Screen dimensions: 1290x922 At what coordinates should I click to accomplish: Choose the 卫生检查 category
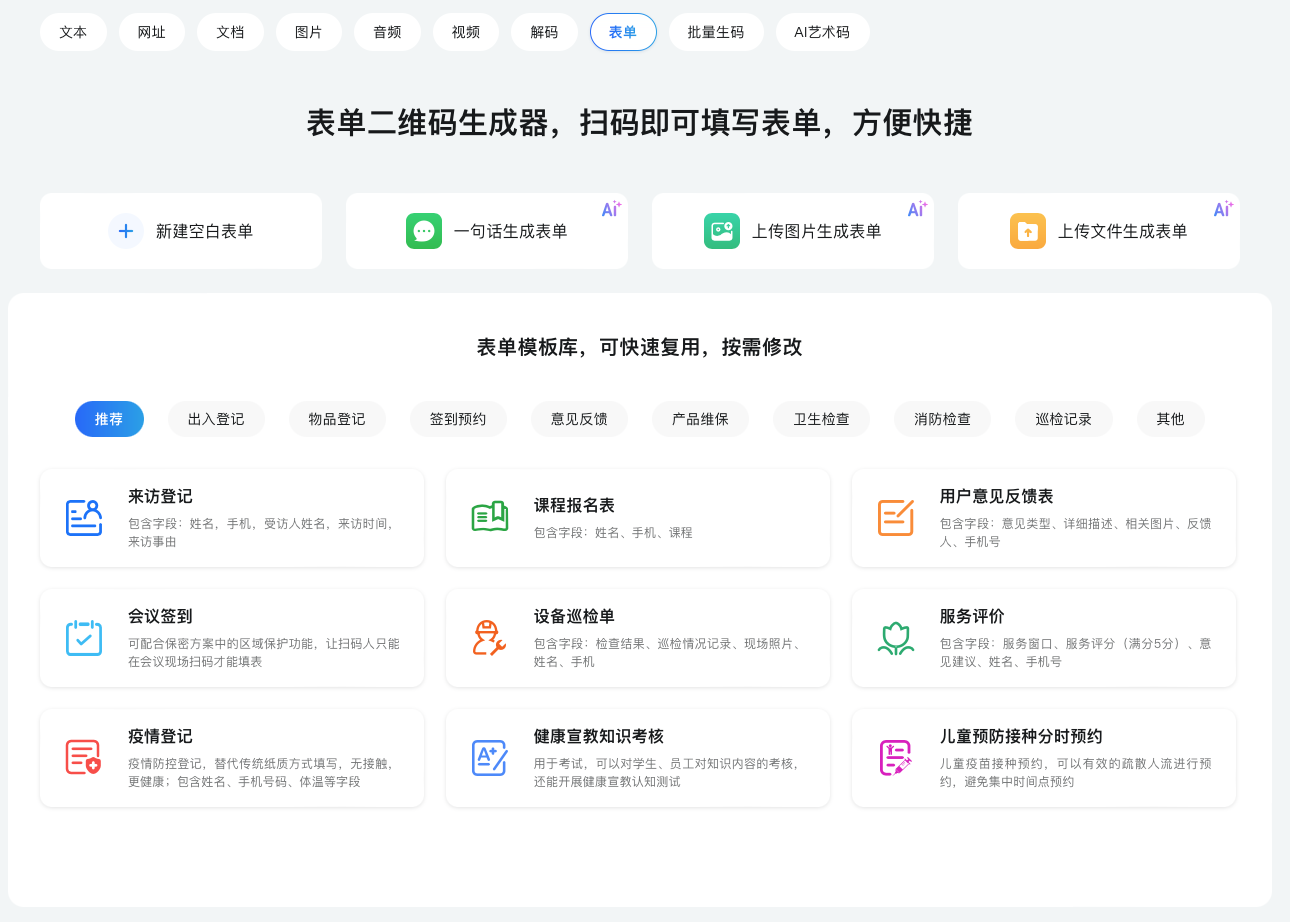click(x=822, y=419)
